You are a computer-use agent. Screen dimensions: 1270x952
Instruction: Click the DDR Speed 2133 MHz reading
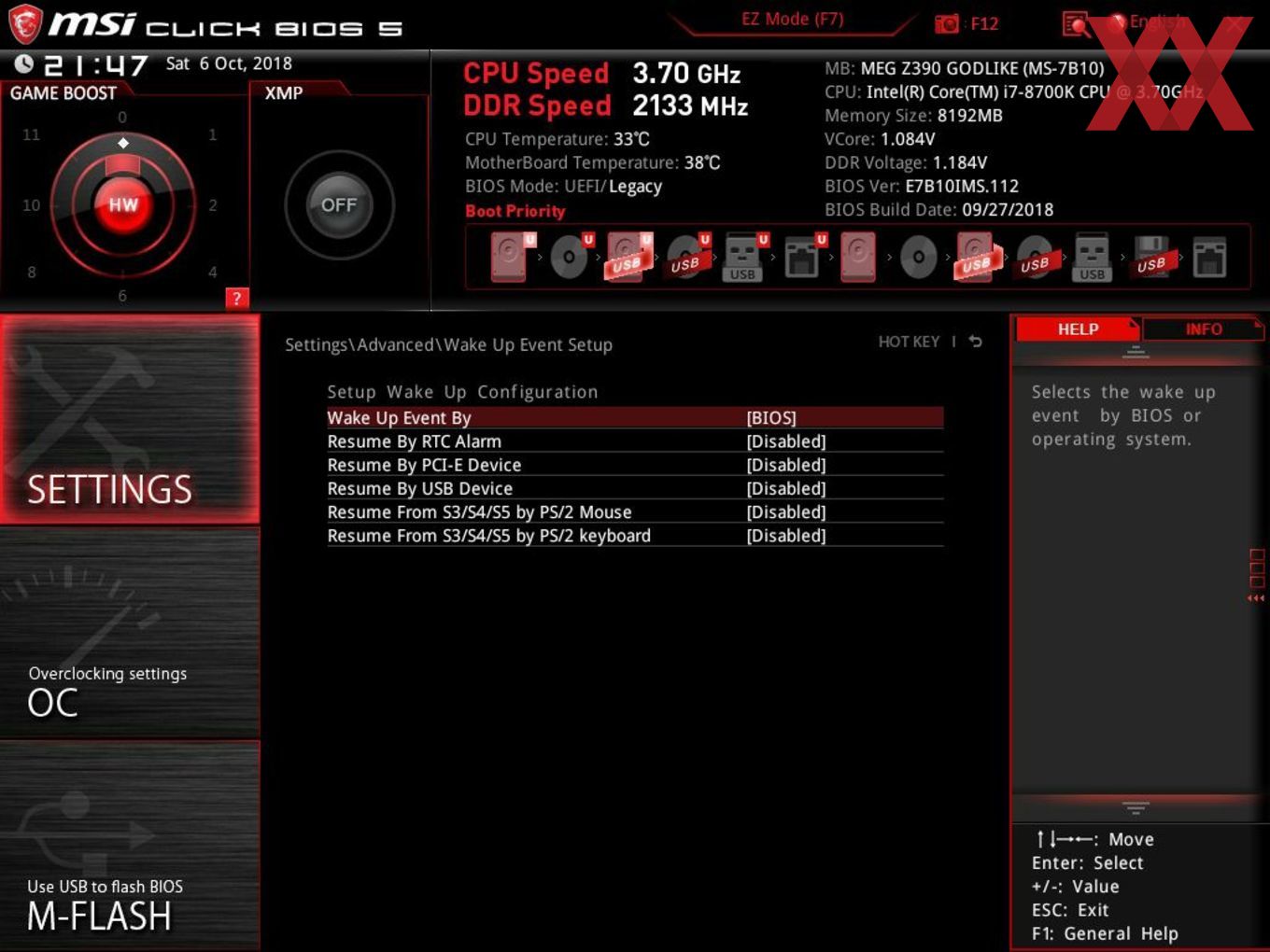606,105
